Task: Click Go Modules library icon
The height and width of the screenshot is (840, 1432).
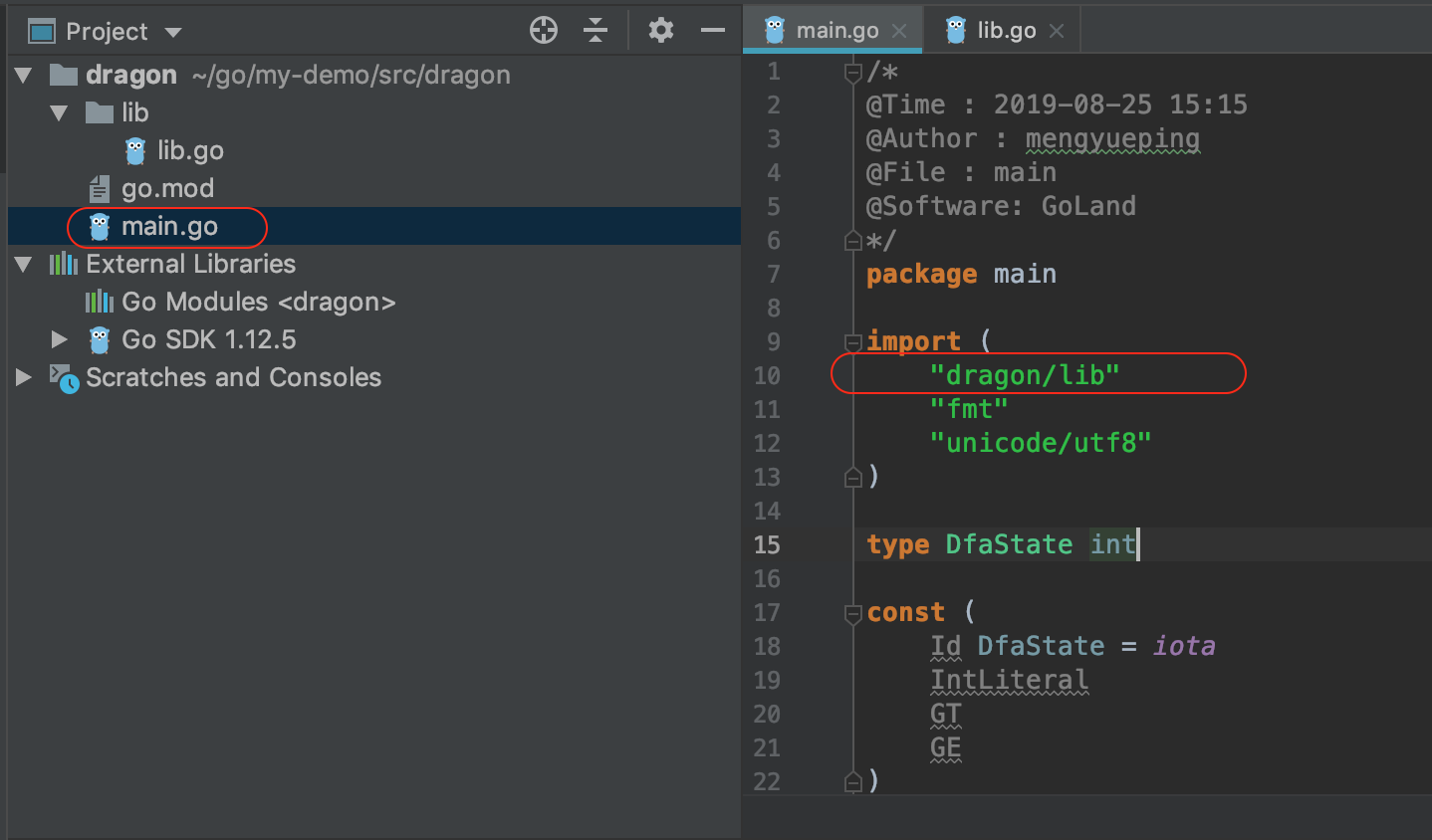Action: click(x=100, y=302)
